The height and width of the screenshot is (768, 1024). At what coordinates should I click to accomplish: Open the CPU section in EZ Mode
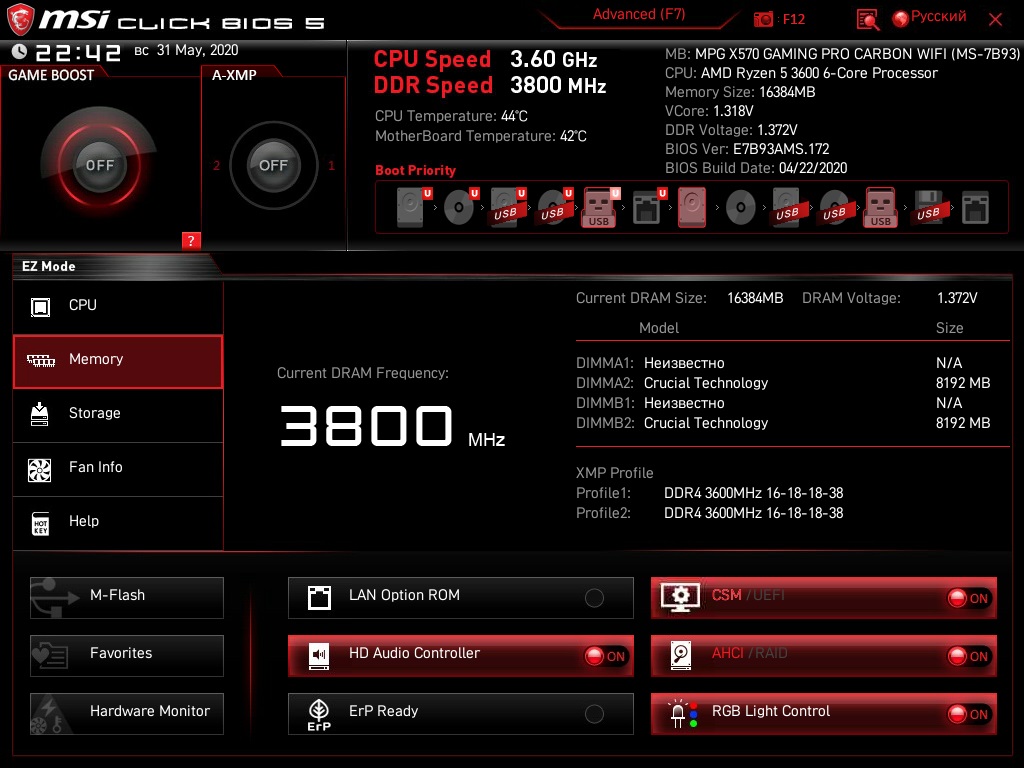118,306
